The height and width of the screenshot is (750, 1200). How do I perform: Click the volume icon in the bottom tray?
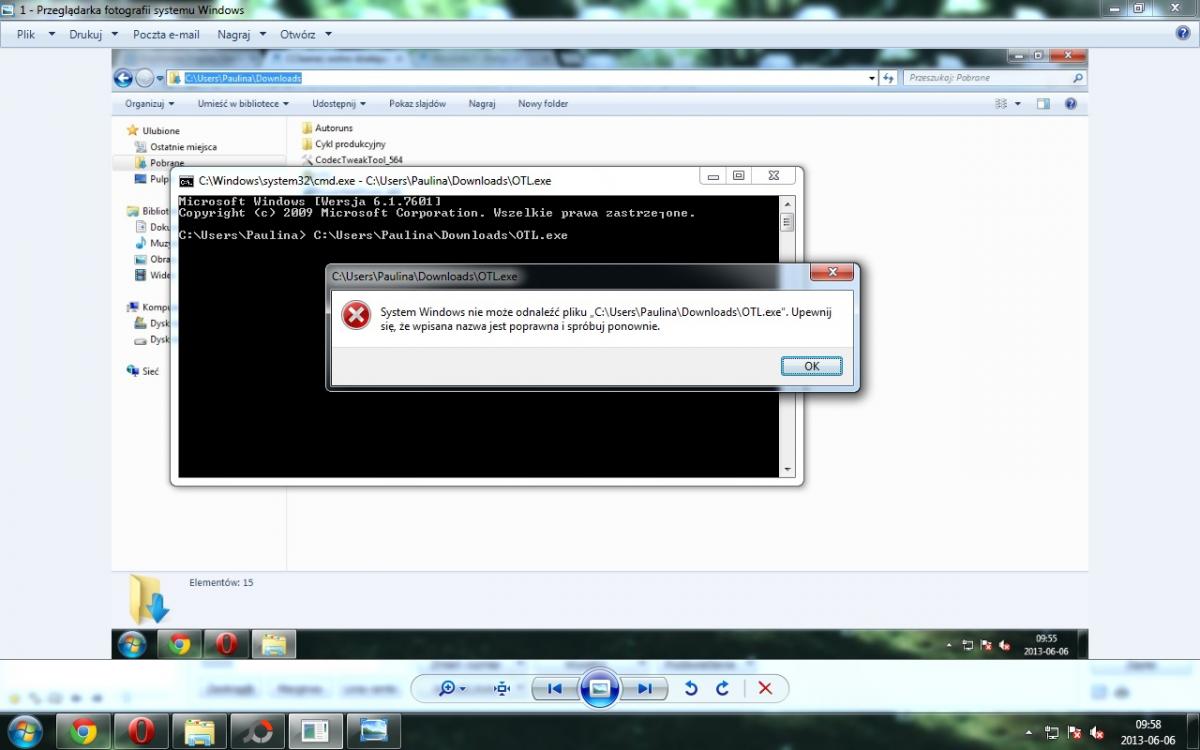click(1097, 732)
